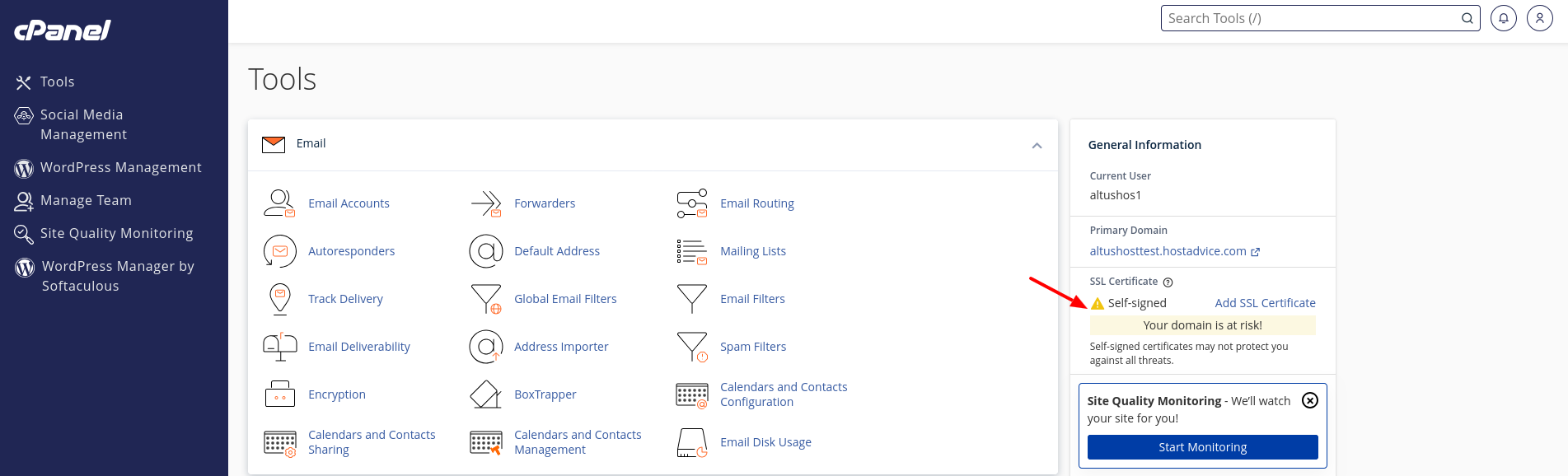This screenshot has height=476, width=1568.
Task: Click the Email Disk Usage icon
Action: click(x=692, y=443)
